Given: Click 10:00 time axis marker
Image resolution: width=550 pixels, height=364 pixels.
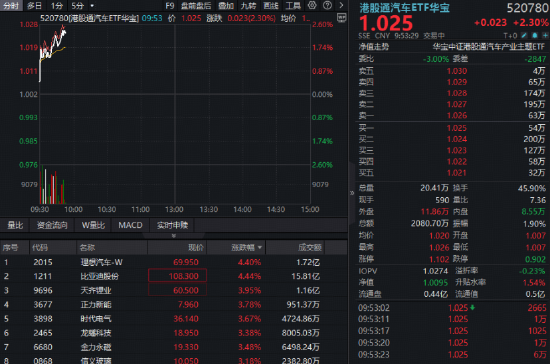Looking at the screenshot, I should [x=73, y=210].
